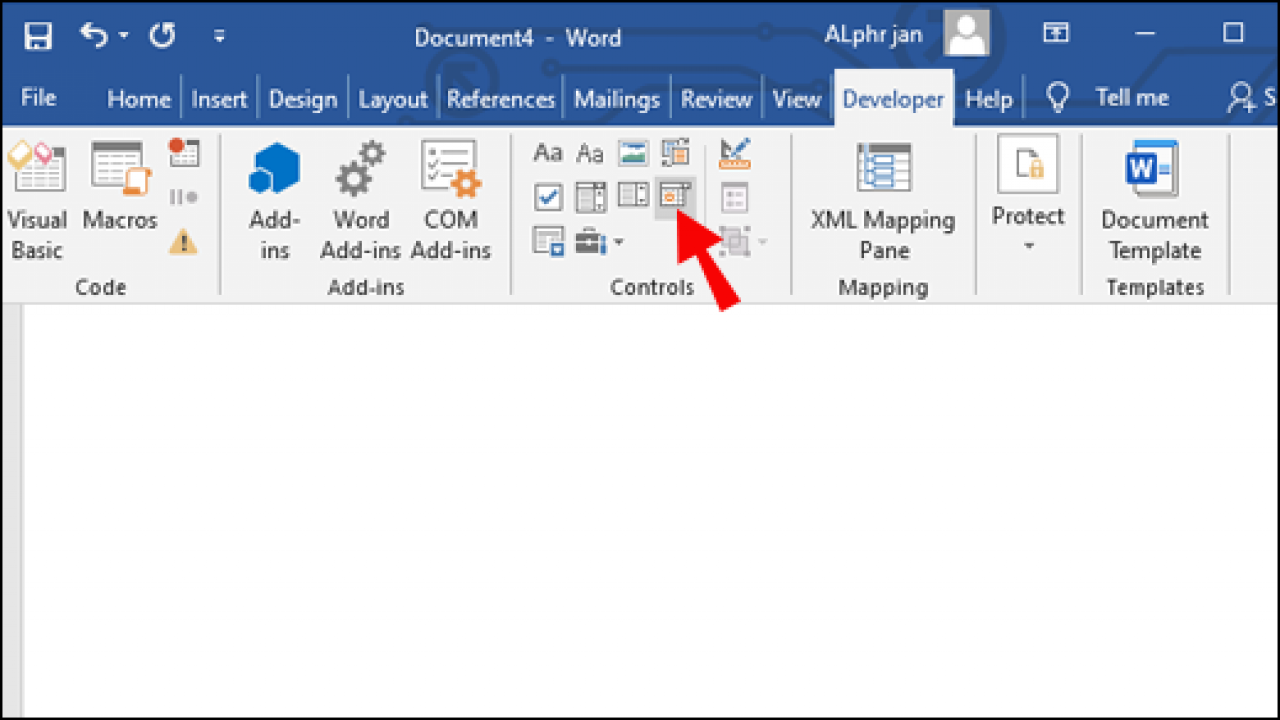Insert a Picture content control
This screenshot has width=1280, height=720.
[633, 152]
